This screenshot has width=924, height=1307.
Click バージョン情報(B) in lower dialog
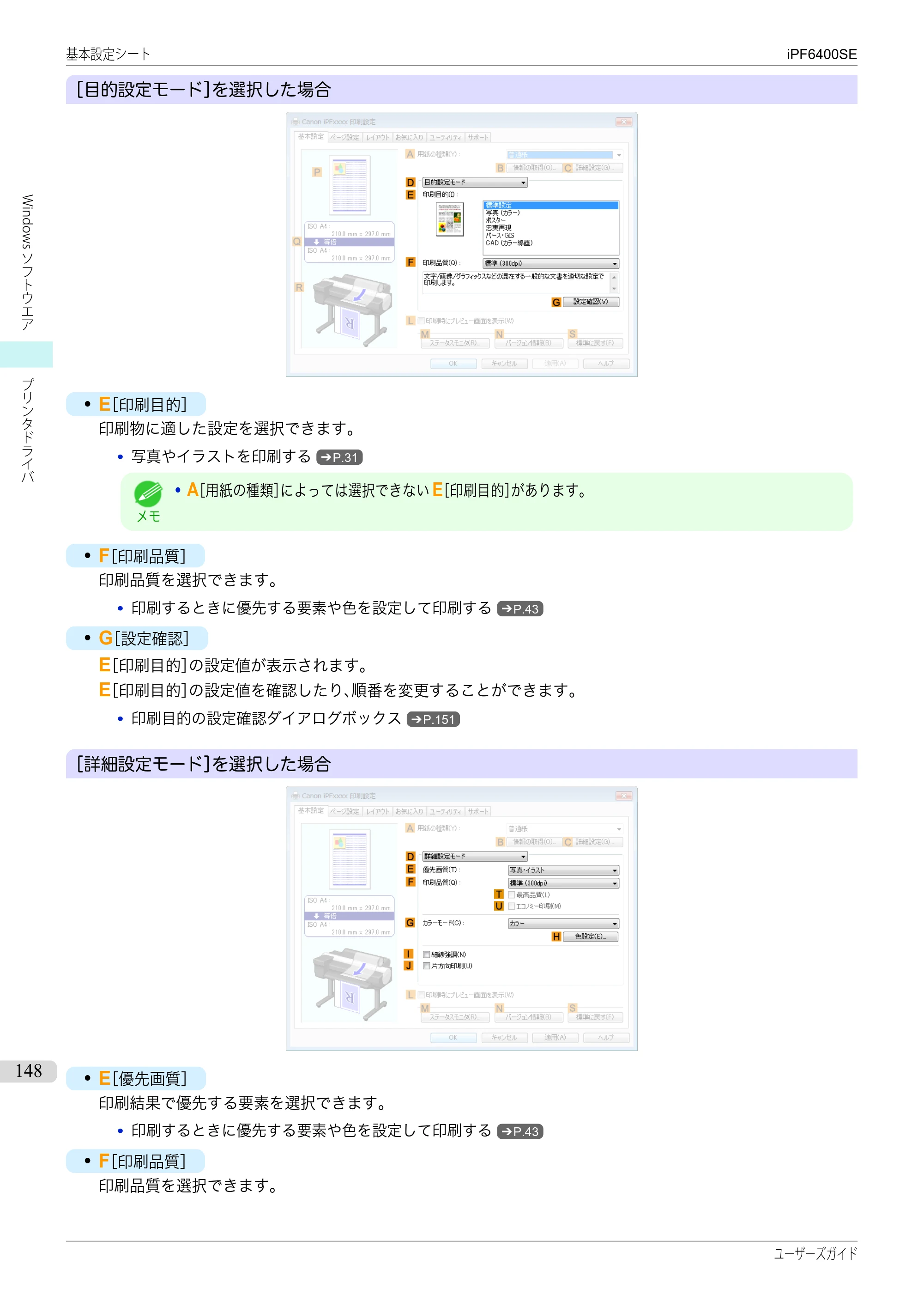[529, 1017]
